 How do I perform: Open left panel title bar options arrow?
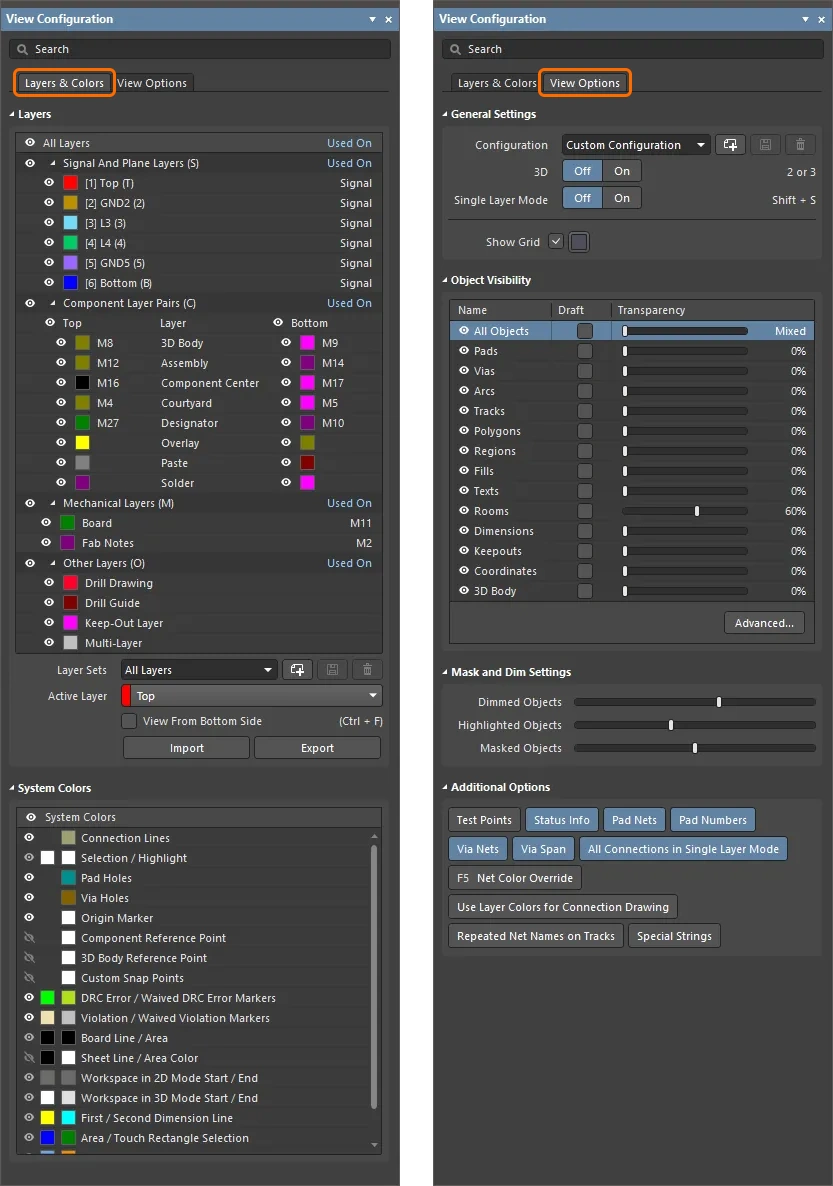(x=372, y=19)
